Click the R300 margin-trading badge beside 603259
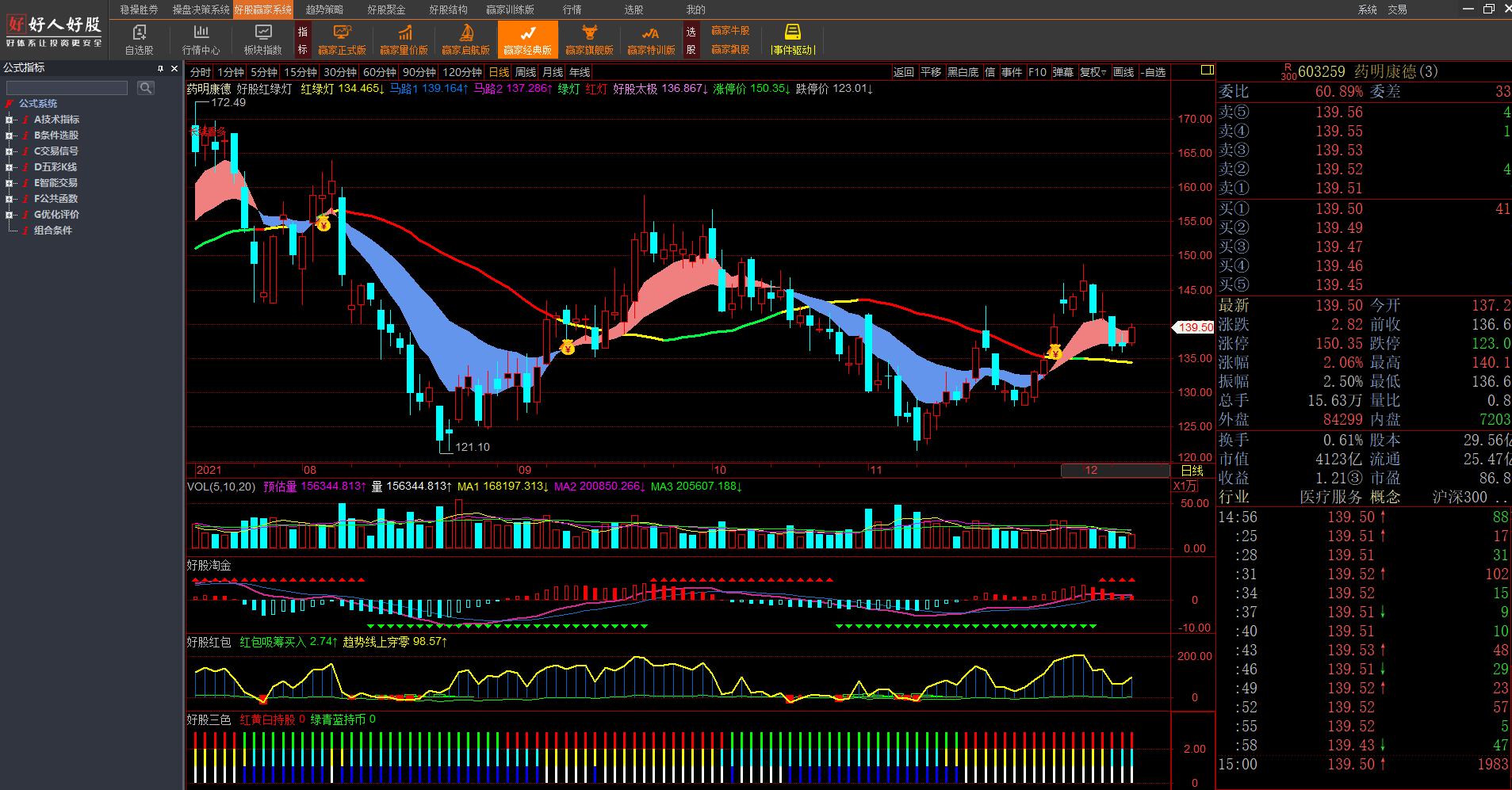 (x=1288, y=71)
